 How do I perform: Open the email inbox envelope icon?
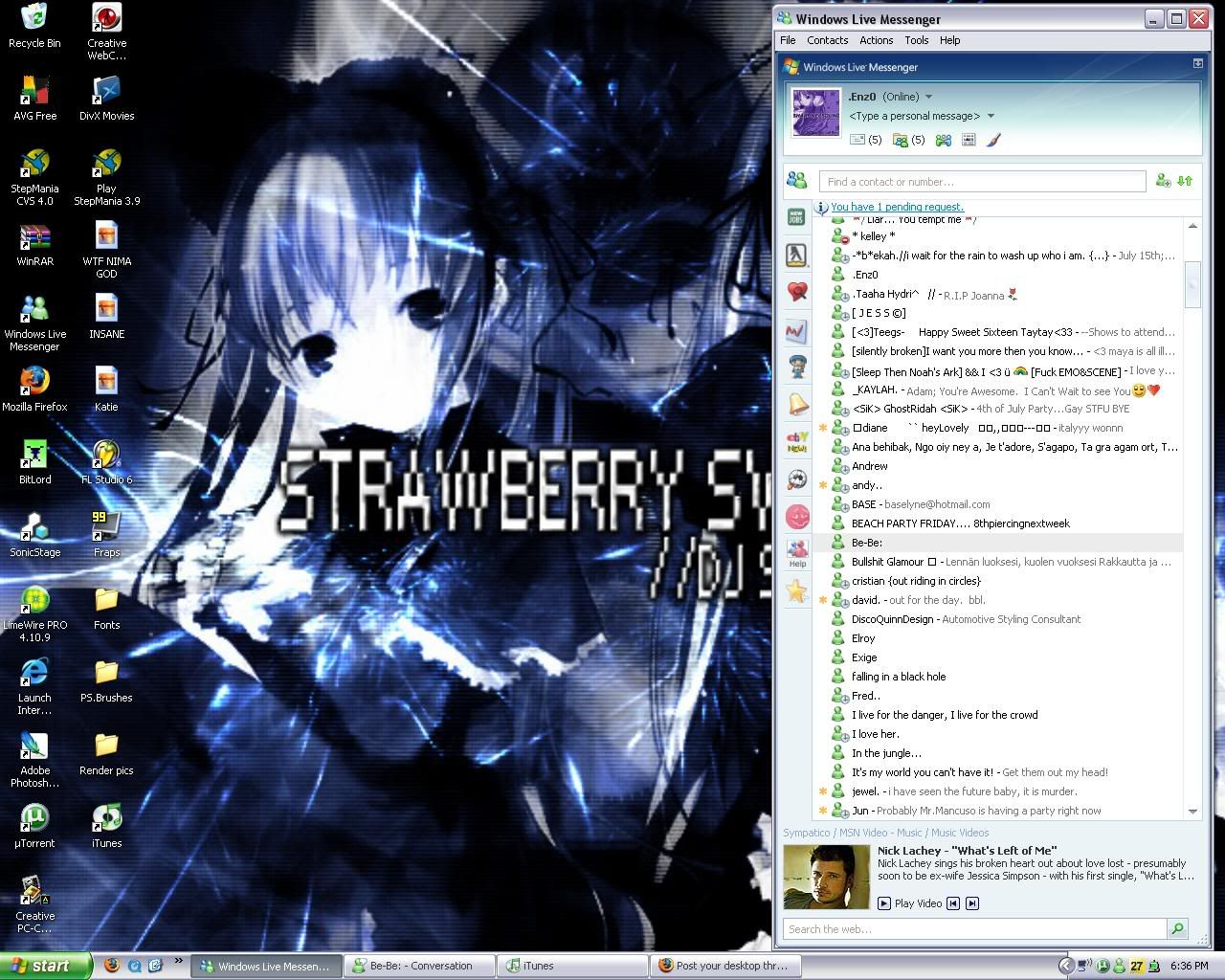(857, 140)
